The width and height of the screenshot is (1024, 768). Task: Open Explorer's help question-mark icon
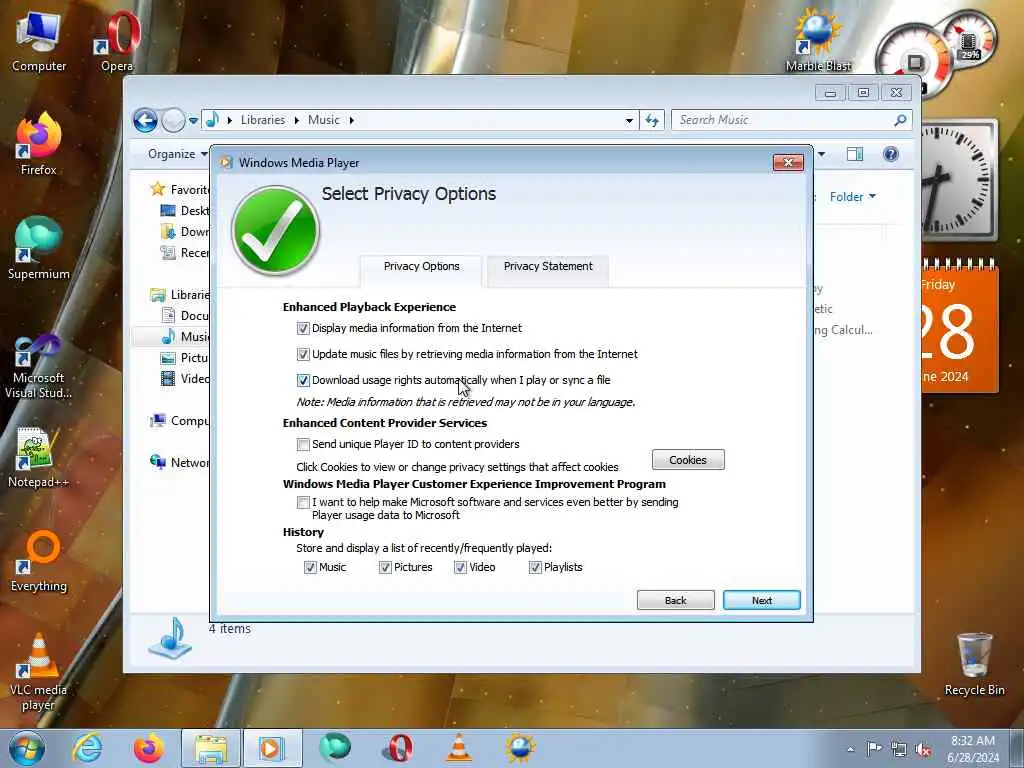891,154
